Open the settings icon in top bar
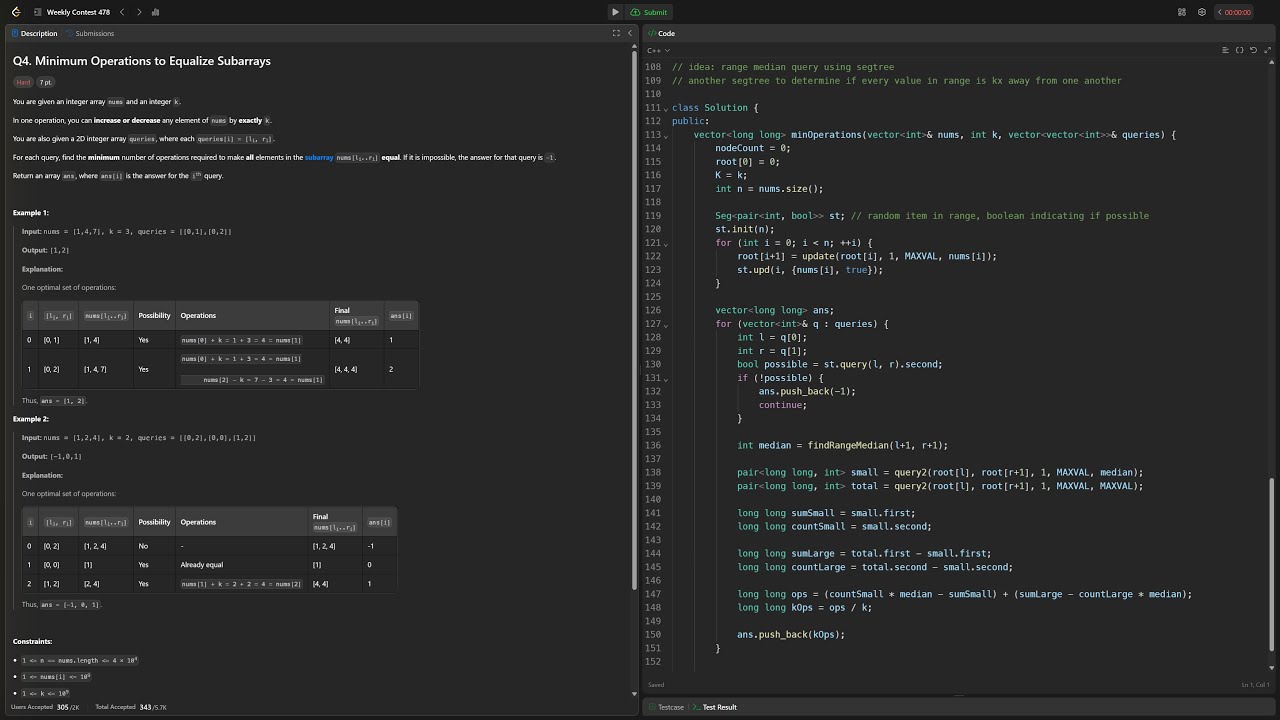This screenshot has height=720, width=1280. tap(1201, 12)
